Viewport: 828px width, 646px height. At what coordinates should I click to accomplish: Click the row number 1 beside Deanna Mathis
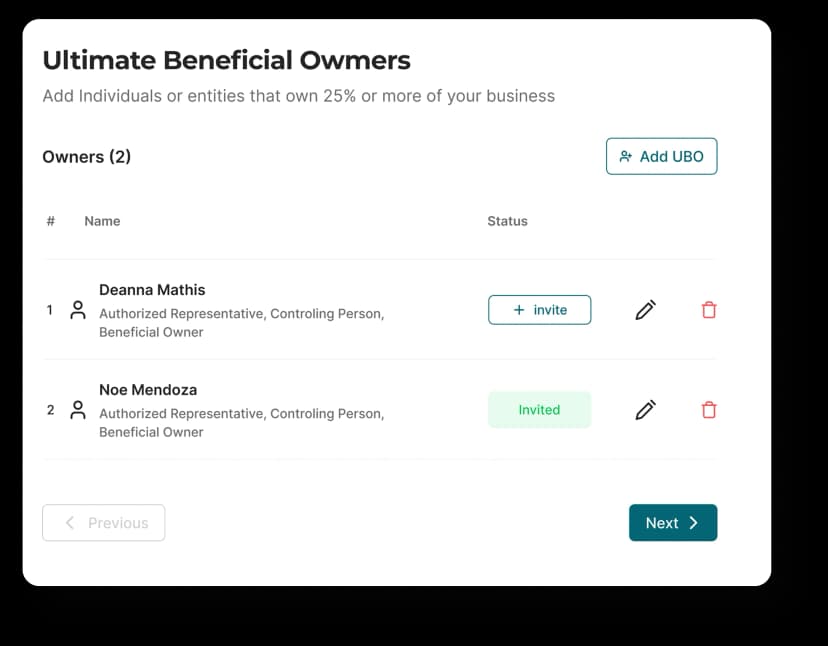50,310
